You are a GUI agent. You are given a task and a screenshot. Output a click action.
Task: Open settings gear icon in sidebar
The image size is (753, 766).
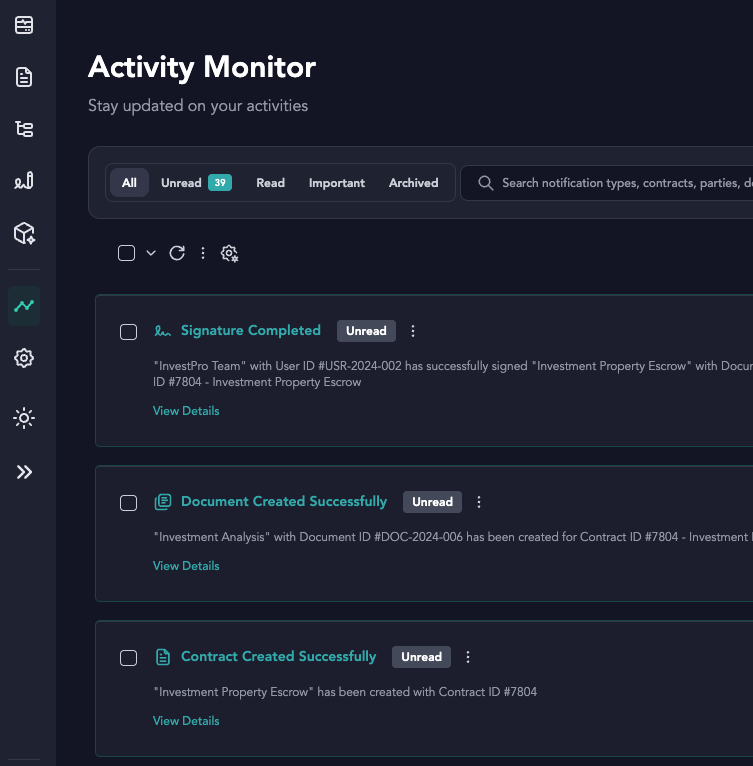point(24,358)
